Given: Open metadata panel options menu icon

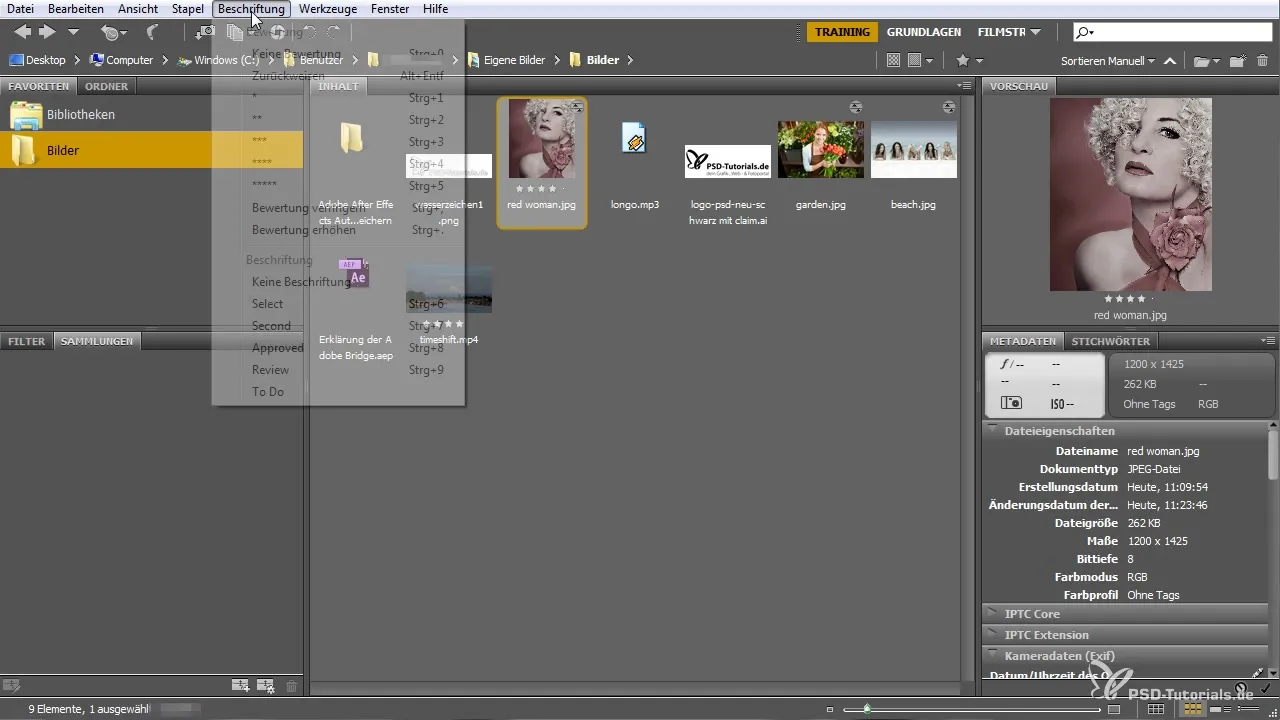Looking at the screenshot, I should pyautogui.click(x=1269, y=341).
